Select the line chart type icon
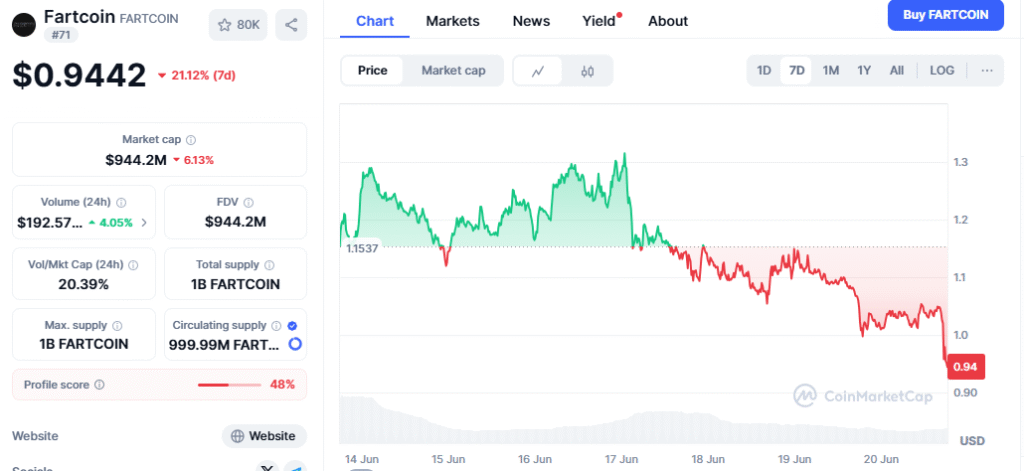 click(537, 71)
